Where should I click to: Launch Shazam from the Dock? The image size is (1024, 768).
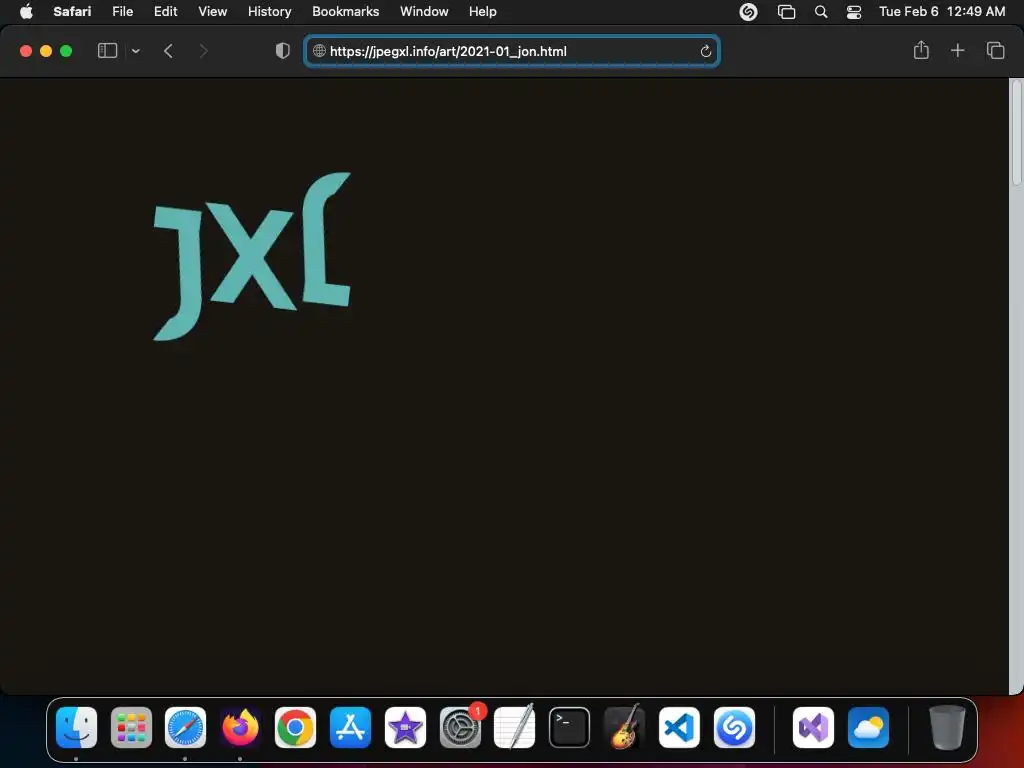click(x=734, y=727)
